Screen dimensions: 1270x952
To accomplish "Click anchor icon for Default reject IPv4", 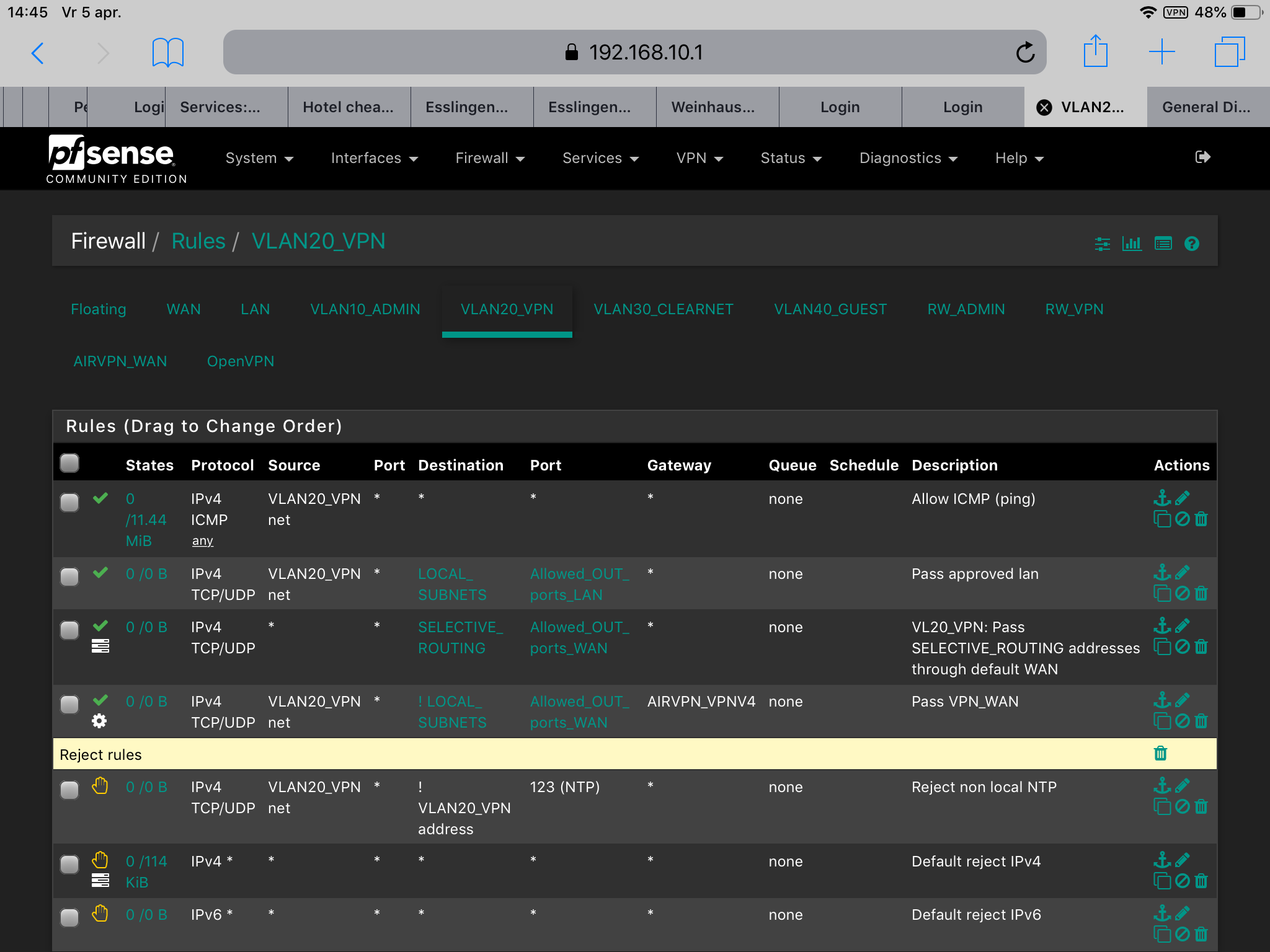I will click(1161, 860).
